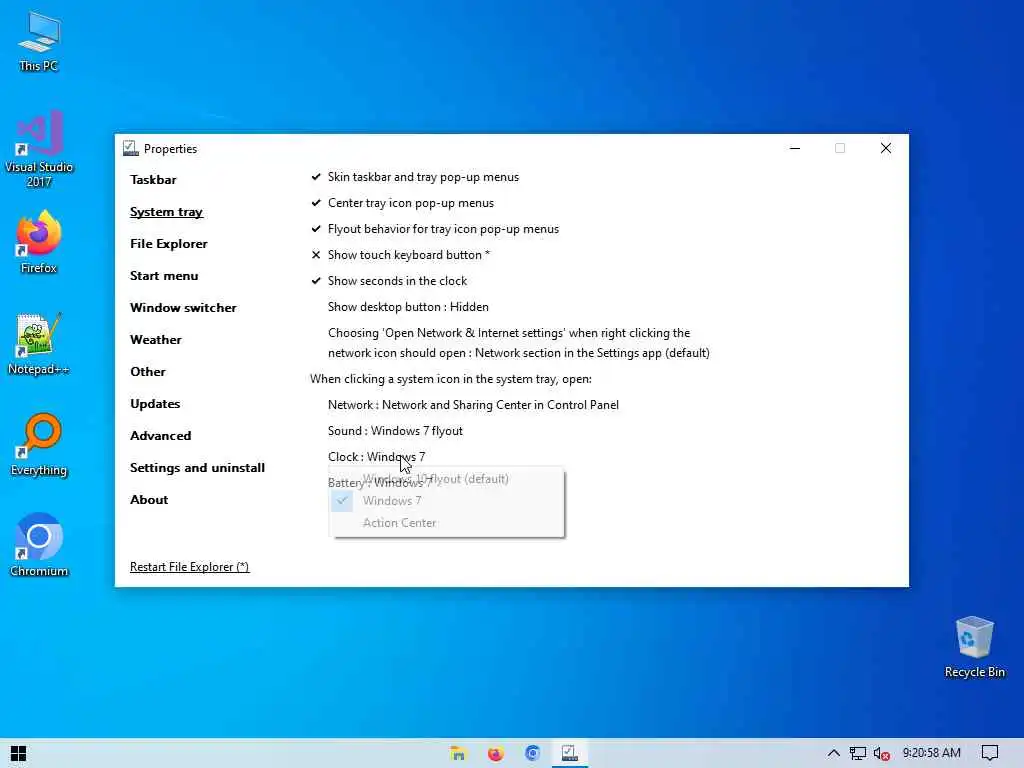Switch to the Window switcher section

tap(183, 308)
